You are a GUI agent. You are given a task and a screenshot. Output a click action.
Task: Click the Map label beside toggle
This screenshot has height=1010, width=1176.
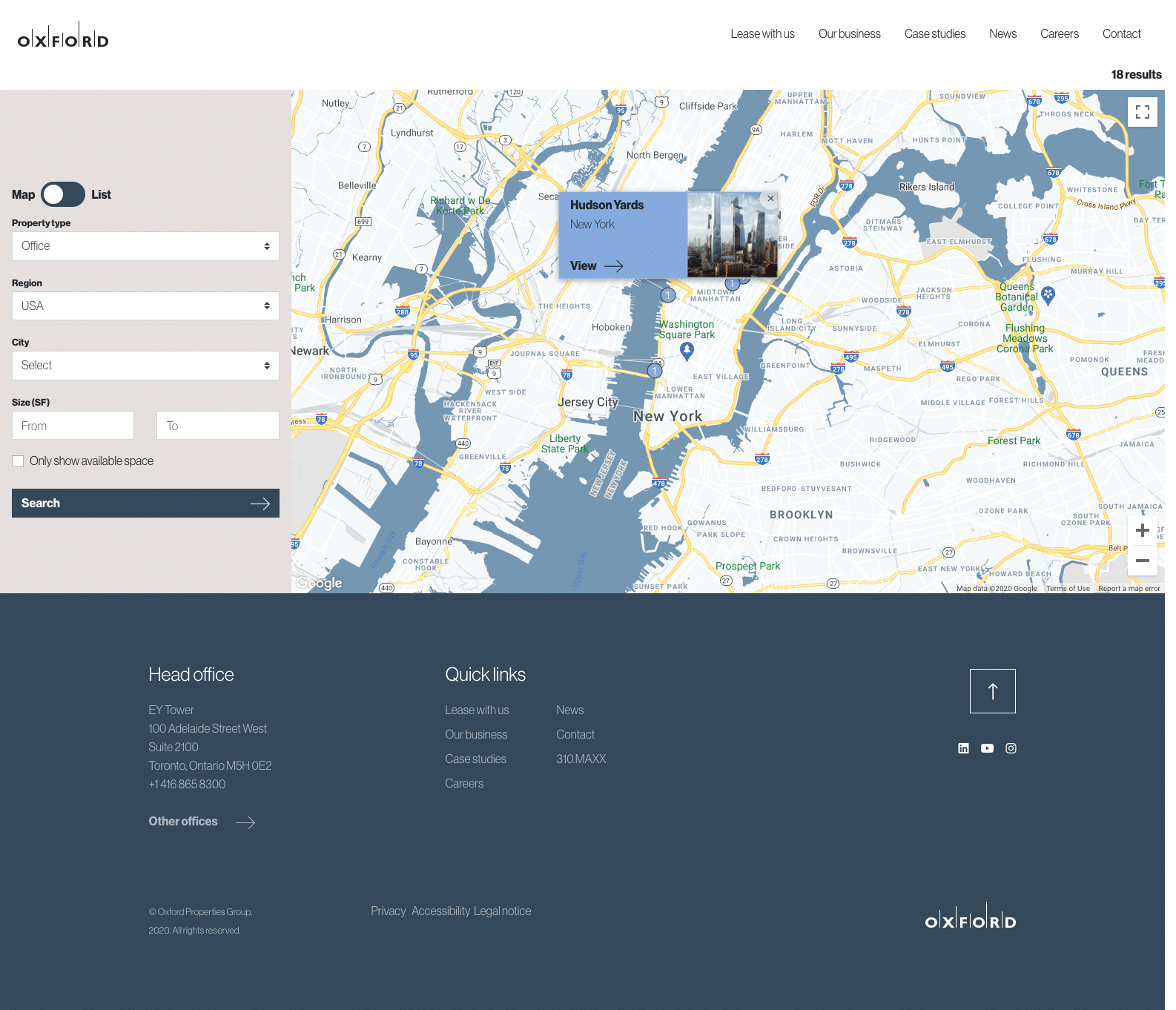tap(23, 194)
